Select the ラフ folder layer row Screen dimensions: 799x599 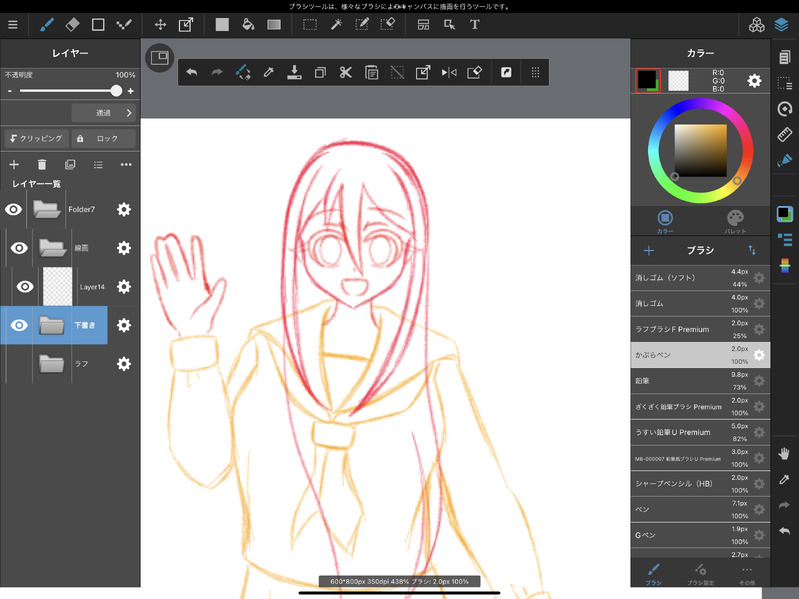point(70,364)
